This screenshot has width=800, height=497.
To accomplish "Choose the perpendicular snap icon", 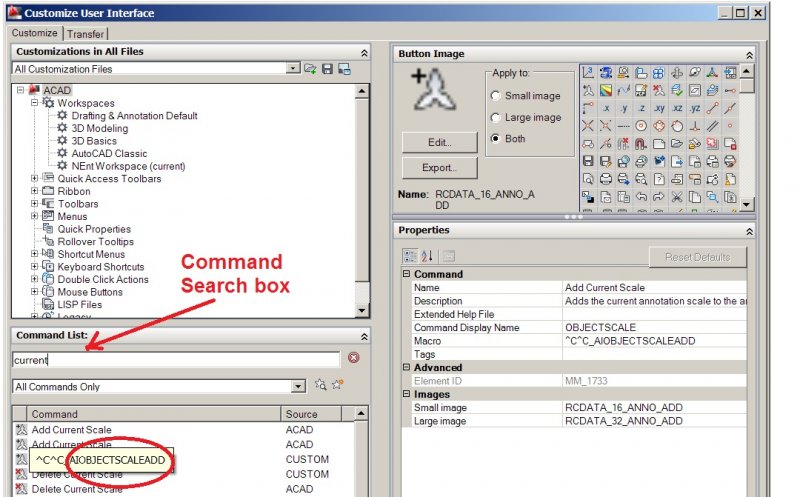I will pyautogui.click(x=695, y=126).
